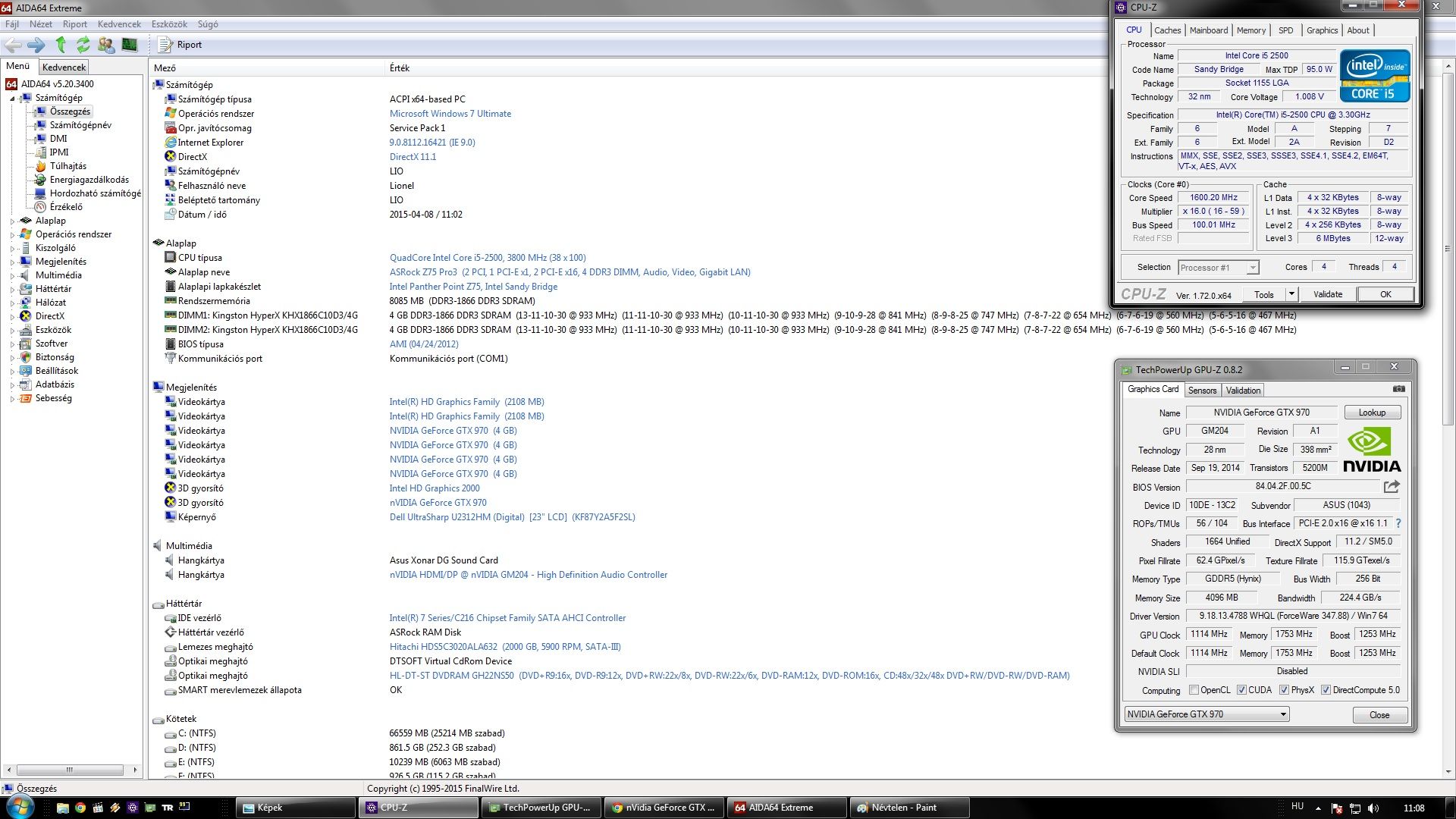Open the Nézet menu

41,24
